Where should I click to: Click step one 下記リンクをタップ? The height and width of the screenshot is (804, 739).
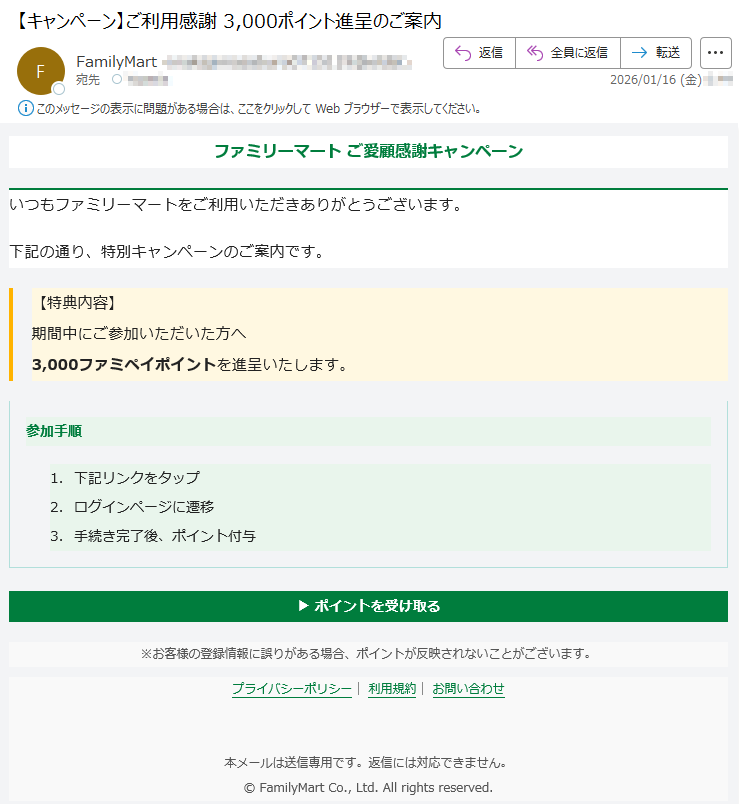[x=136, y=478]
